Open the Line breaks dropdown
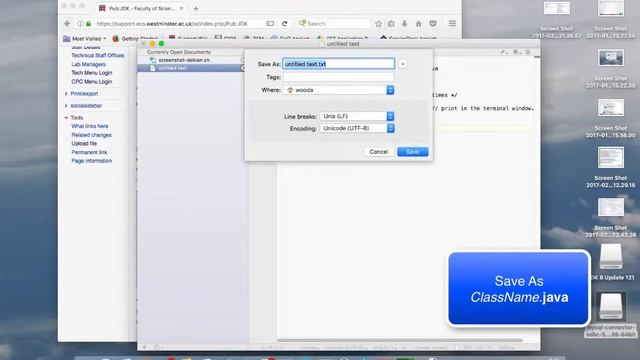Viewport: 640px width, 360px height. pos(357,116)
